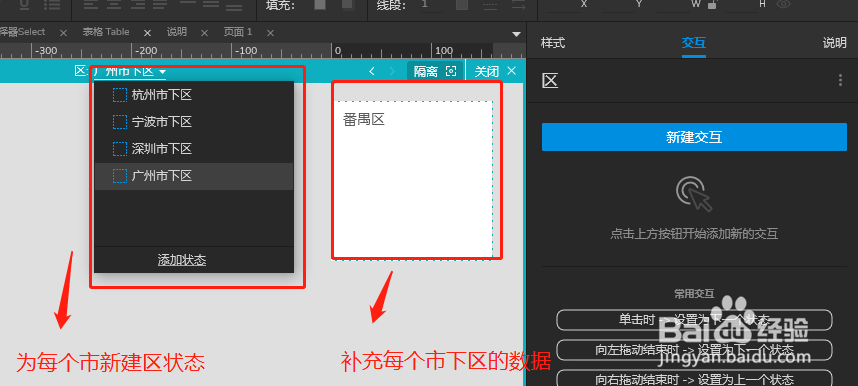The height and width of the screenshot is (386, 858).
Task: Close the 表格 Table page tab
Action: click(x=147, y=33)
